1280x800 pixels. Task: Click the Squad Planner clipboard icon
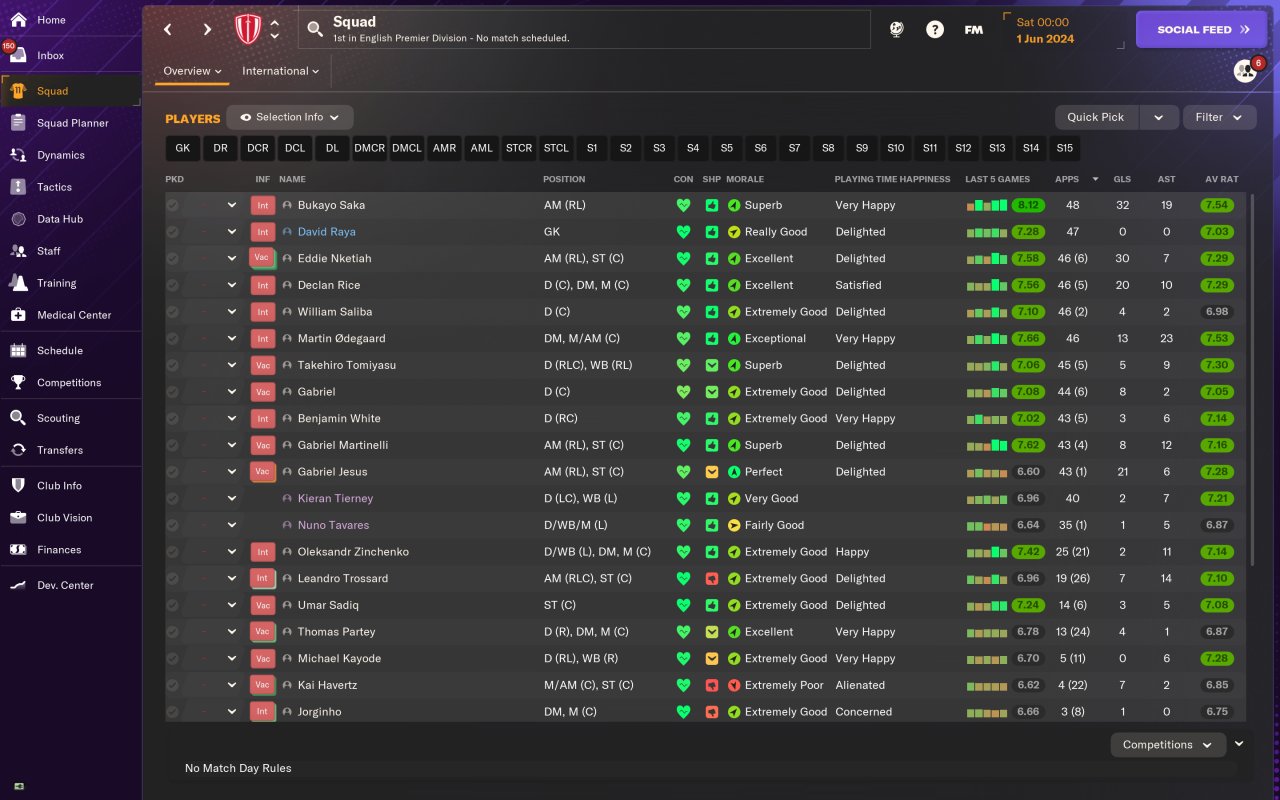pyautogui.click(x=18, y=123)
